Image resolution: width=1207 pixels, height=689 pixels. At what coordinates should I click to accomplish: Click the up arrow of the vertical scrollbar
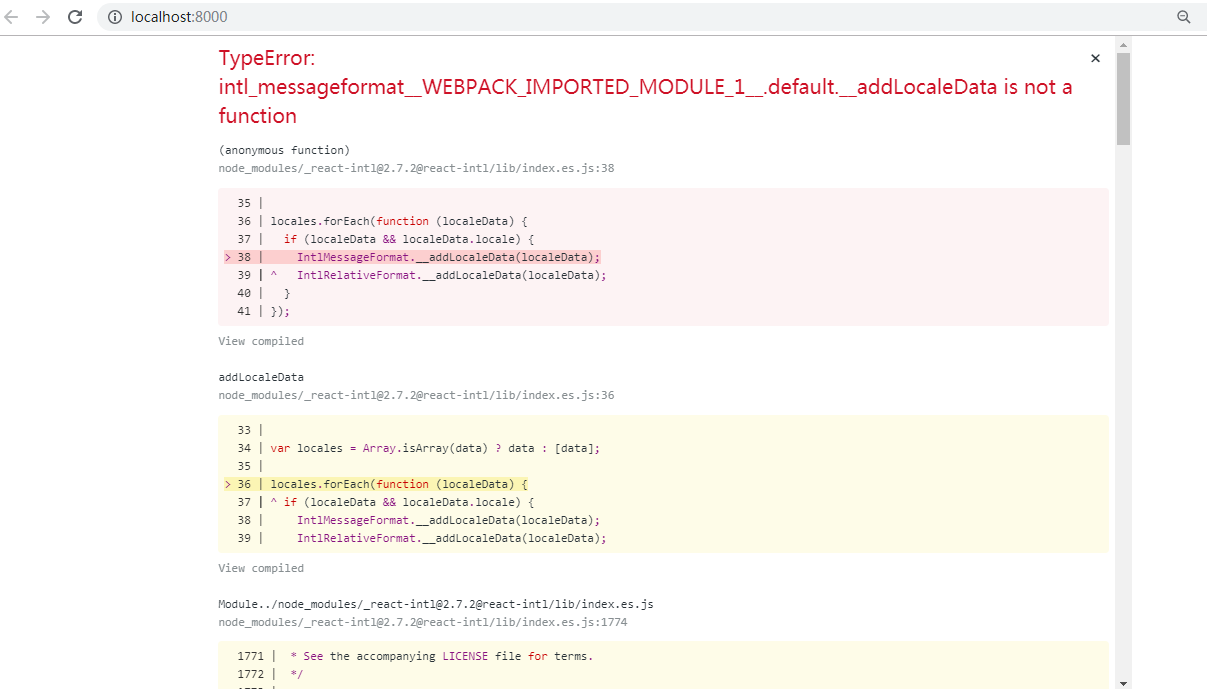click(x=1123, y=45)
